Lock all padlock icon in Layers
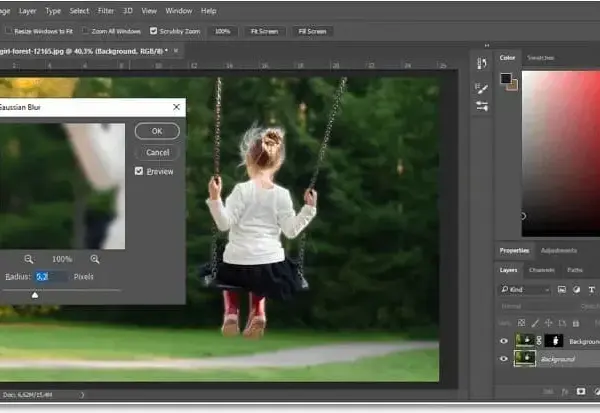Image resolution: width=600 pixels, height=413 pixels. tap(576, 323)
